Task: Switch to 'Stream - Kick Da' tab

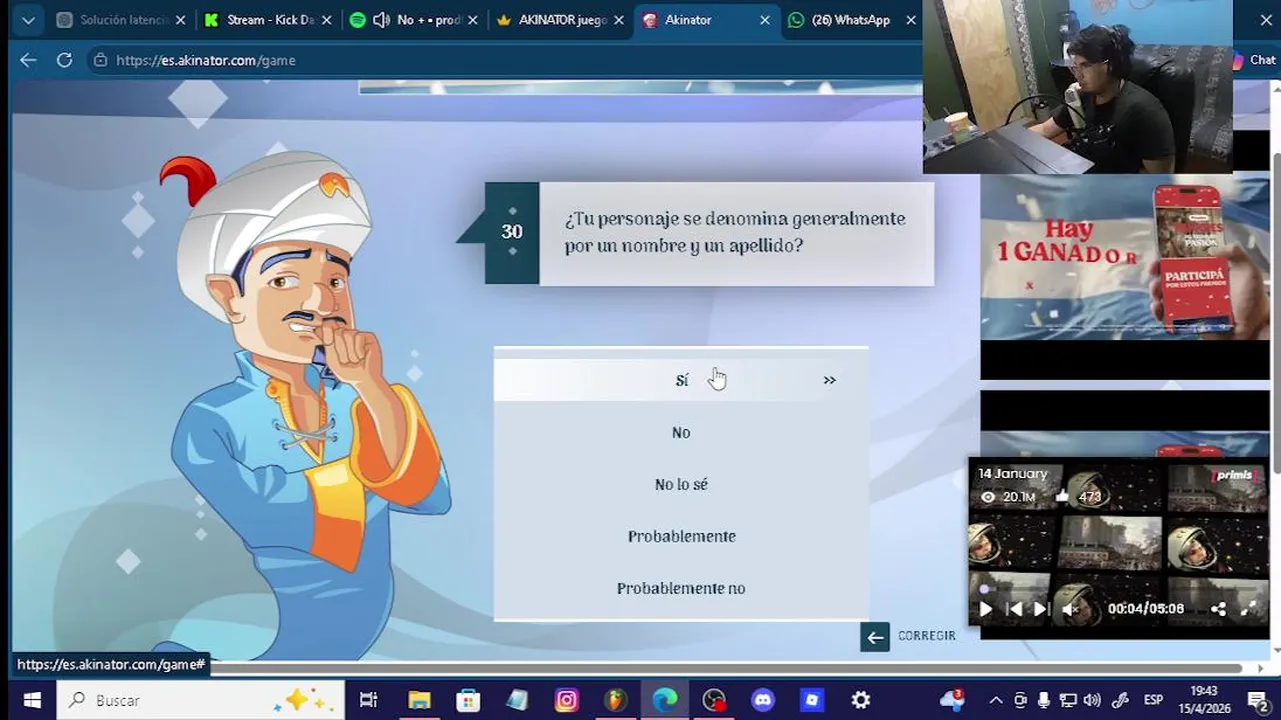Action: [x=267, y=20]
